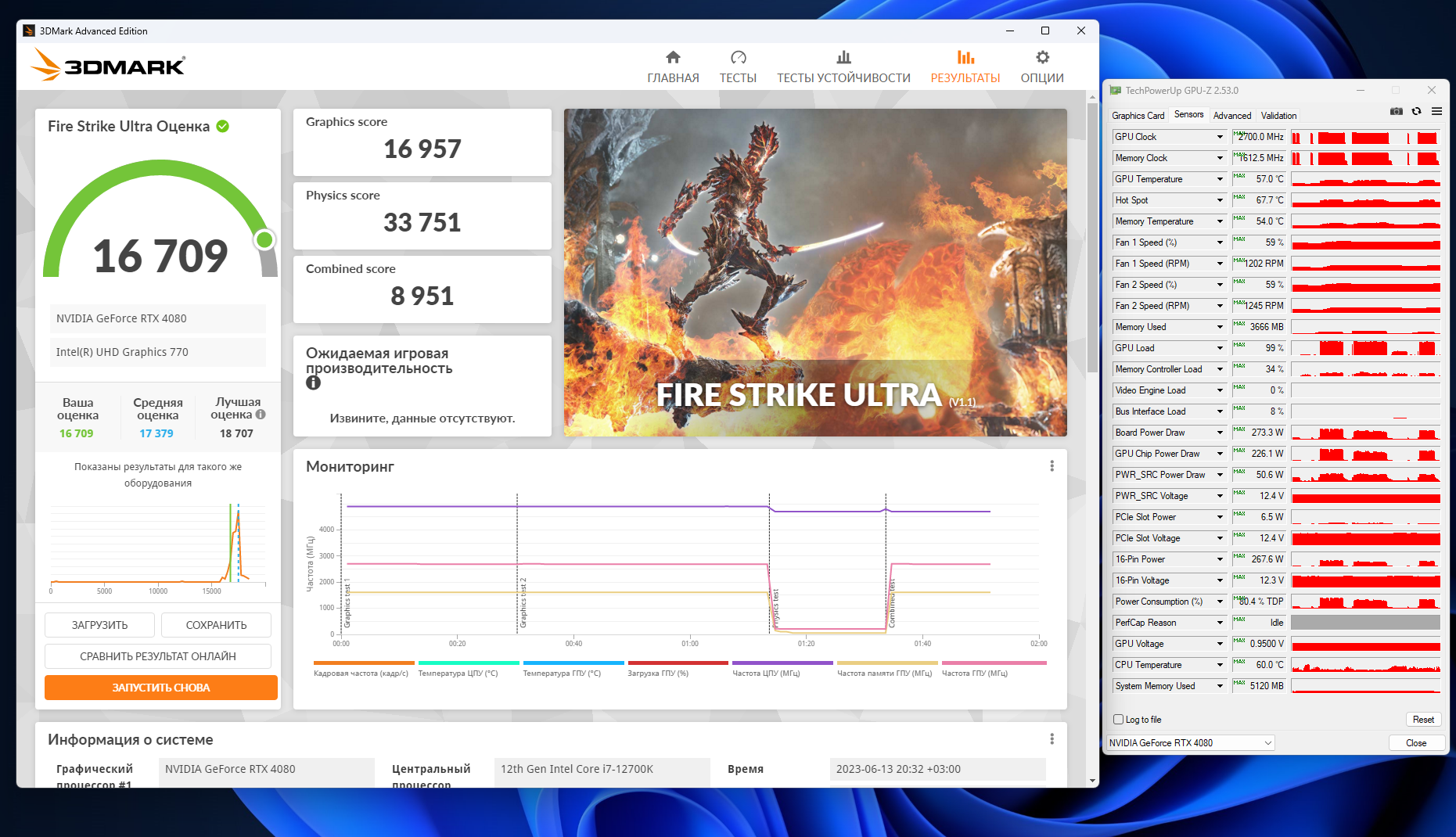The height and width of the screenshot is (837, 1456).
Task: Go to the РЕЗУЛЬТАТЫ results tab
Action: pyautogui.click(x=965, y=67)
